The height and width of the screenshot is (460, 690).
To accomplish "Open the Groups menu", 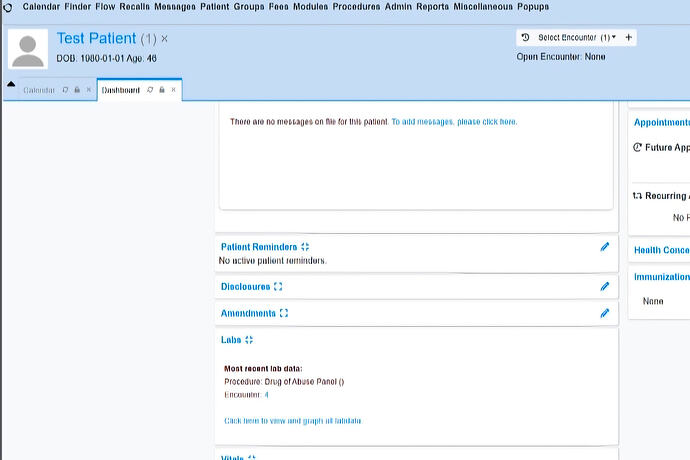I will (249, 7).
